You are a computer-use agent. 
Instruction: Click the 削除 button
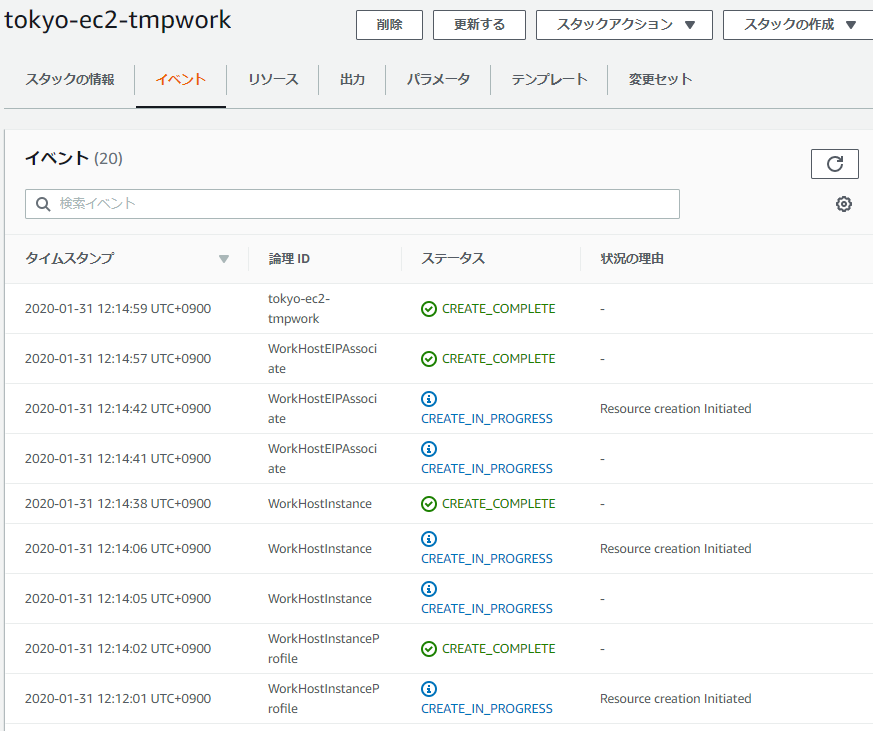click(389, 25)
